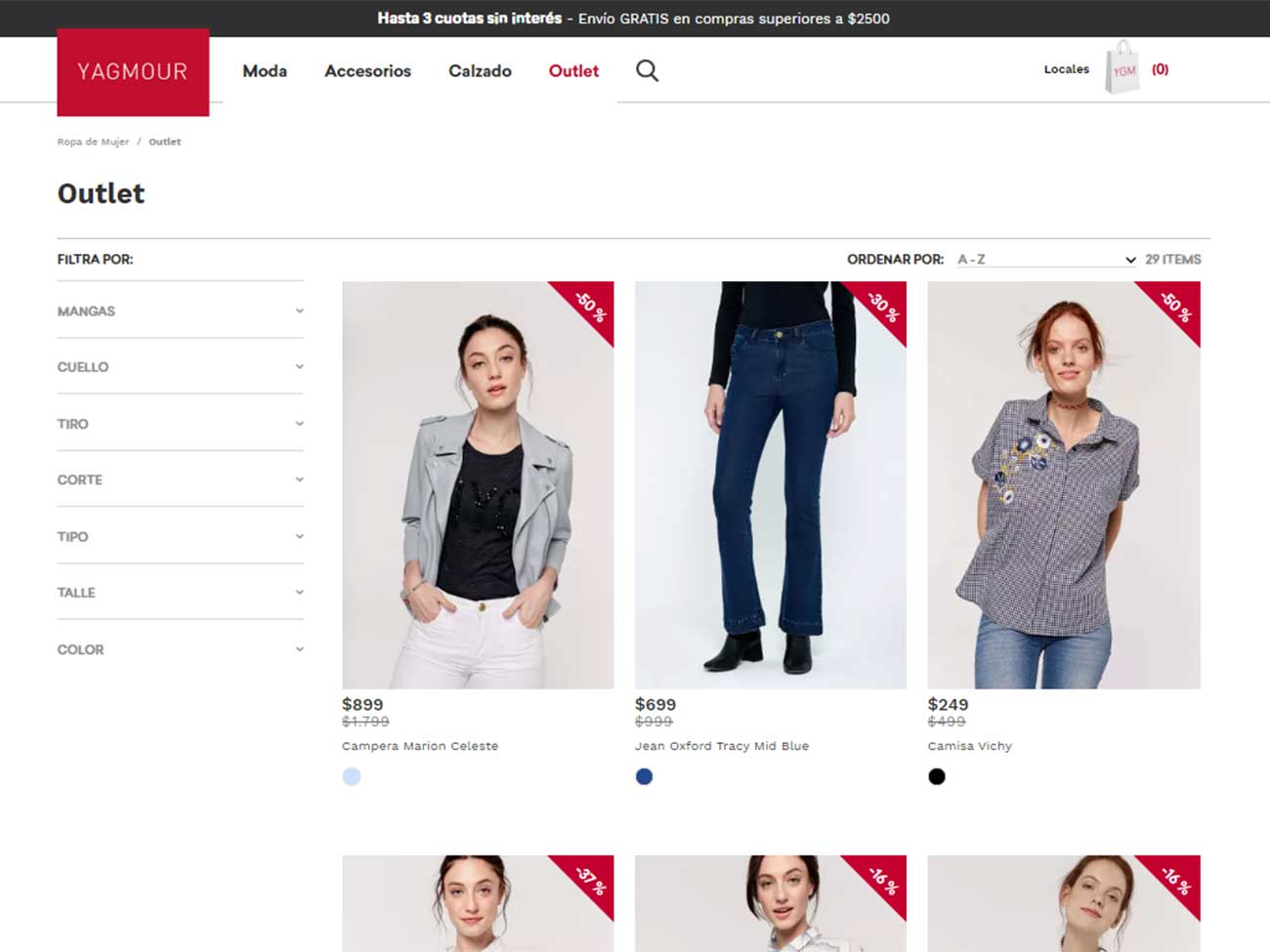Click the top promo banner about cuotas
The width and height of the screenshot is (1270, 952).
[x=633, y=19]
